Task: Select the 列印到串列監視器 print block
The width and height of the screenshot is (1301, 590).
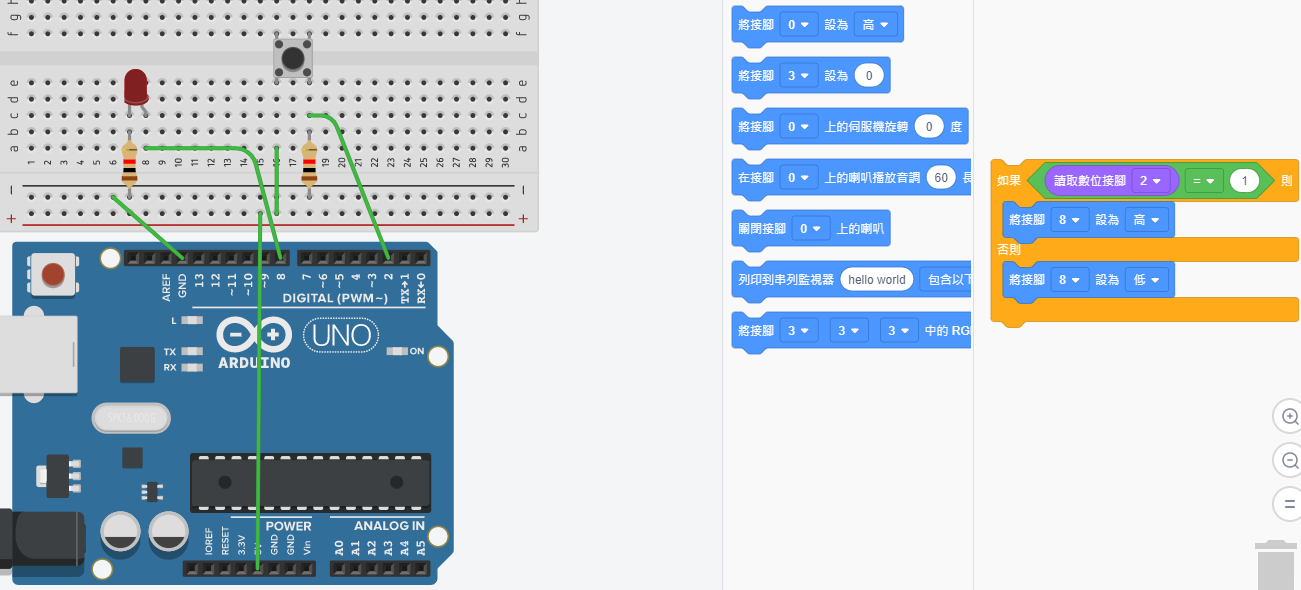Action: [x=785, y=280]
